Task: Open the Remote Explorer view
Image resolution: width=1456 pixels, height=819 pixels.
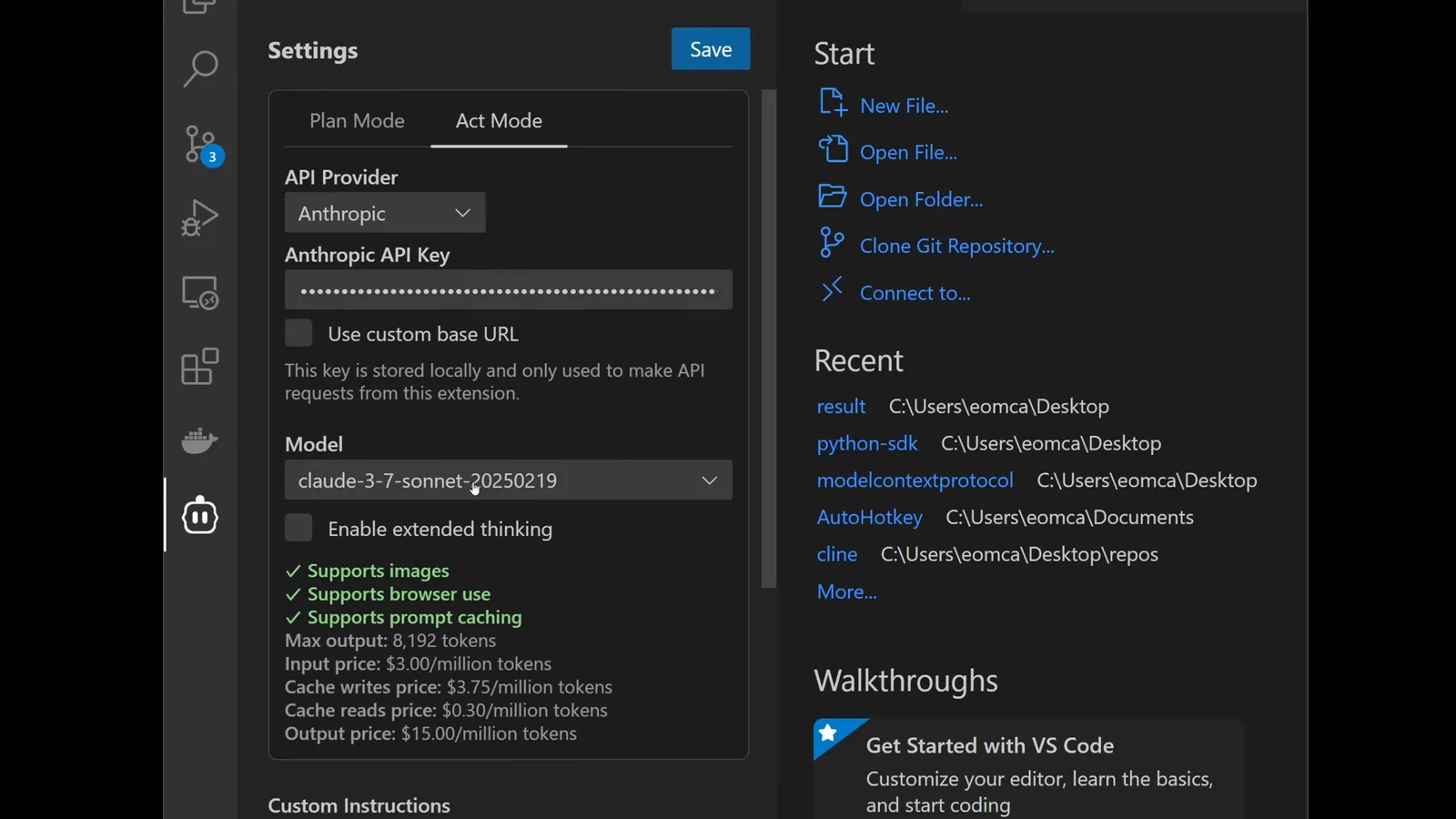Action: (200, 293)
